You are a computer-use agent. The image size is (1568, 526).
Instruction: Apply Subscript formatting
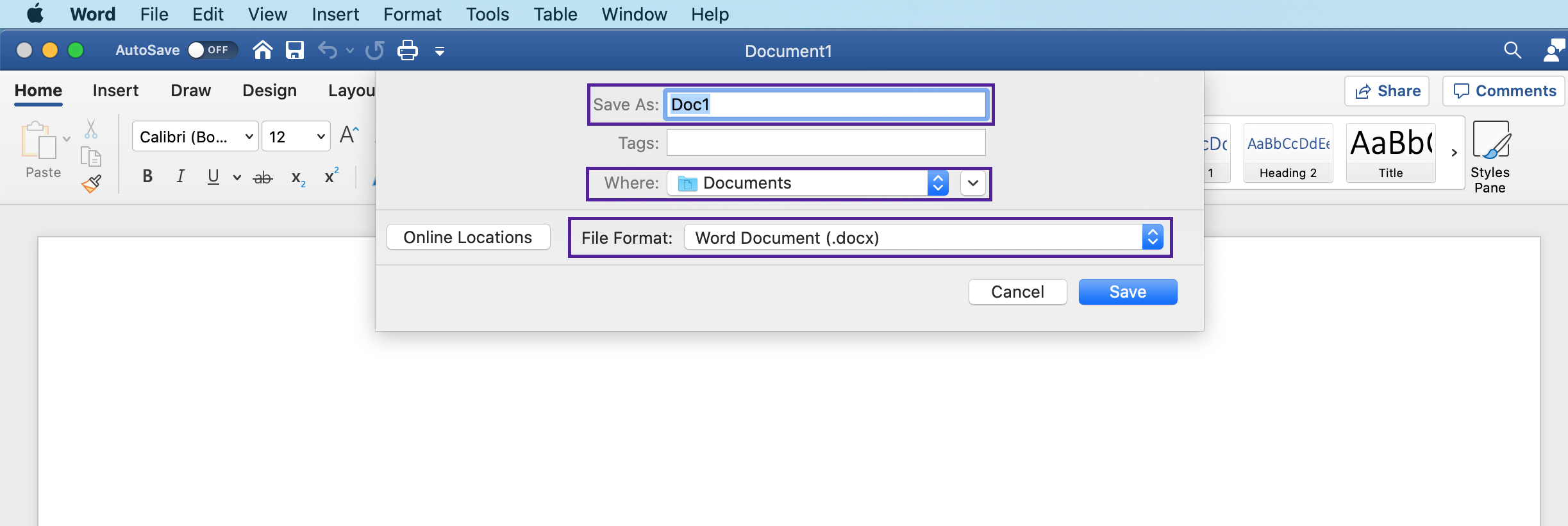pos(298,178)
